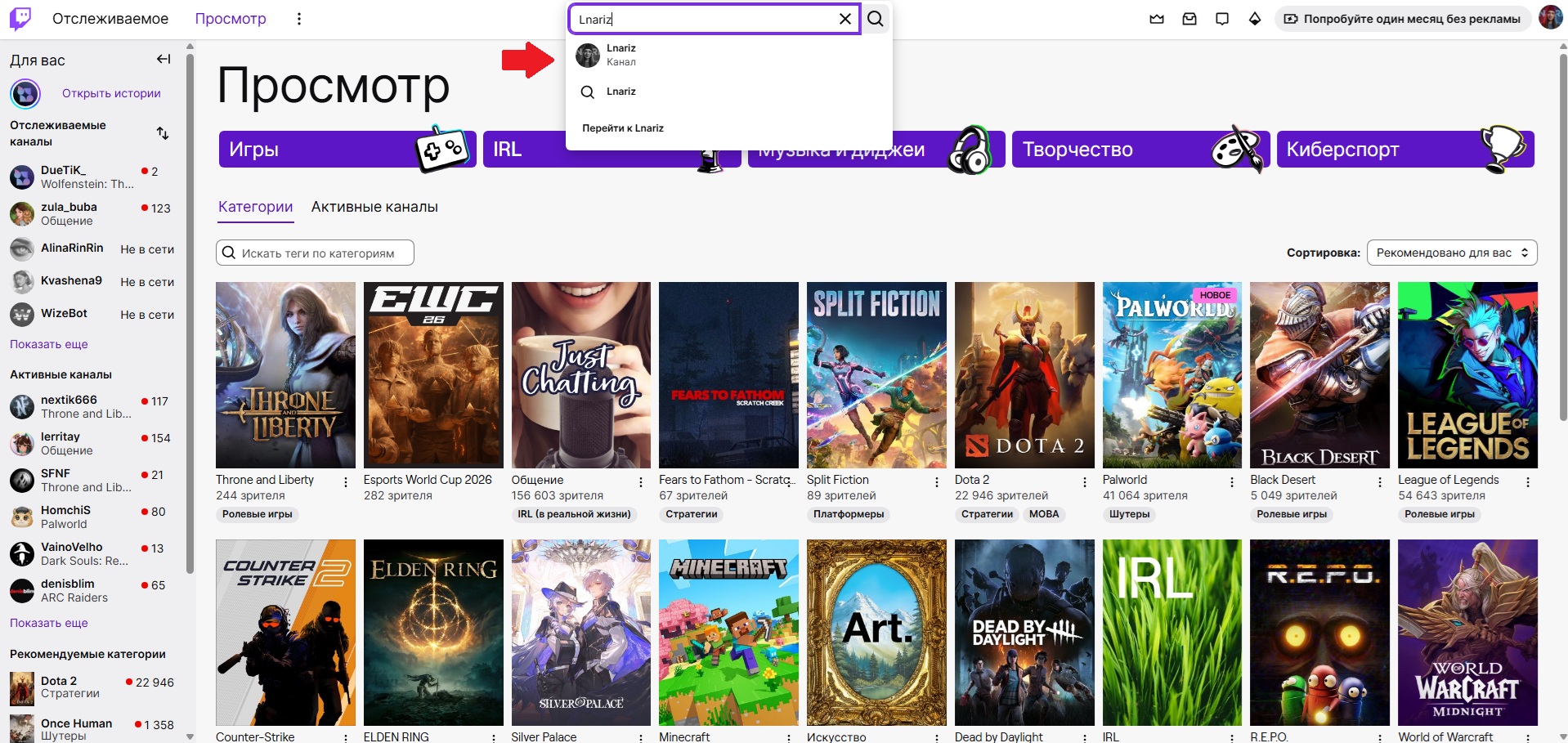The height and width of the screenshot is (743, 1568).
Task: Click the 'Попробуйте один месяц без рекламы' button
Action: coord(1402,19)
